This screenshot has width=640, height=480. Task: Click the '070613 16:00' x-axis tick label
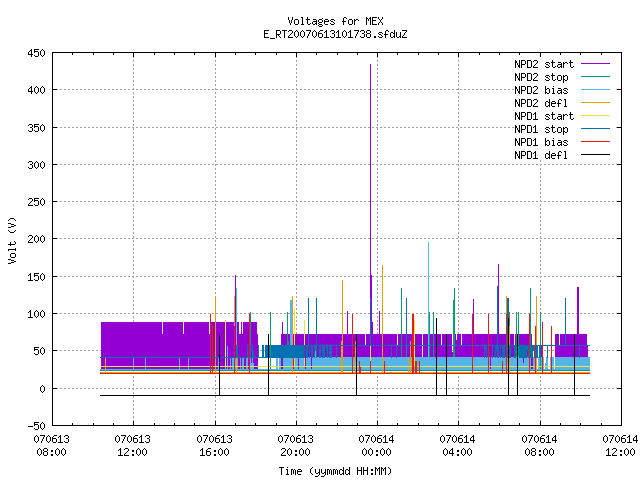(x=214, y=446)
